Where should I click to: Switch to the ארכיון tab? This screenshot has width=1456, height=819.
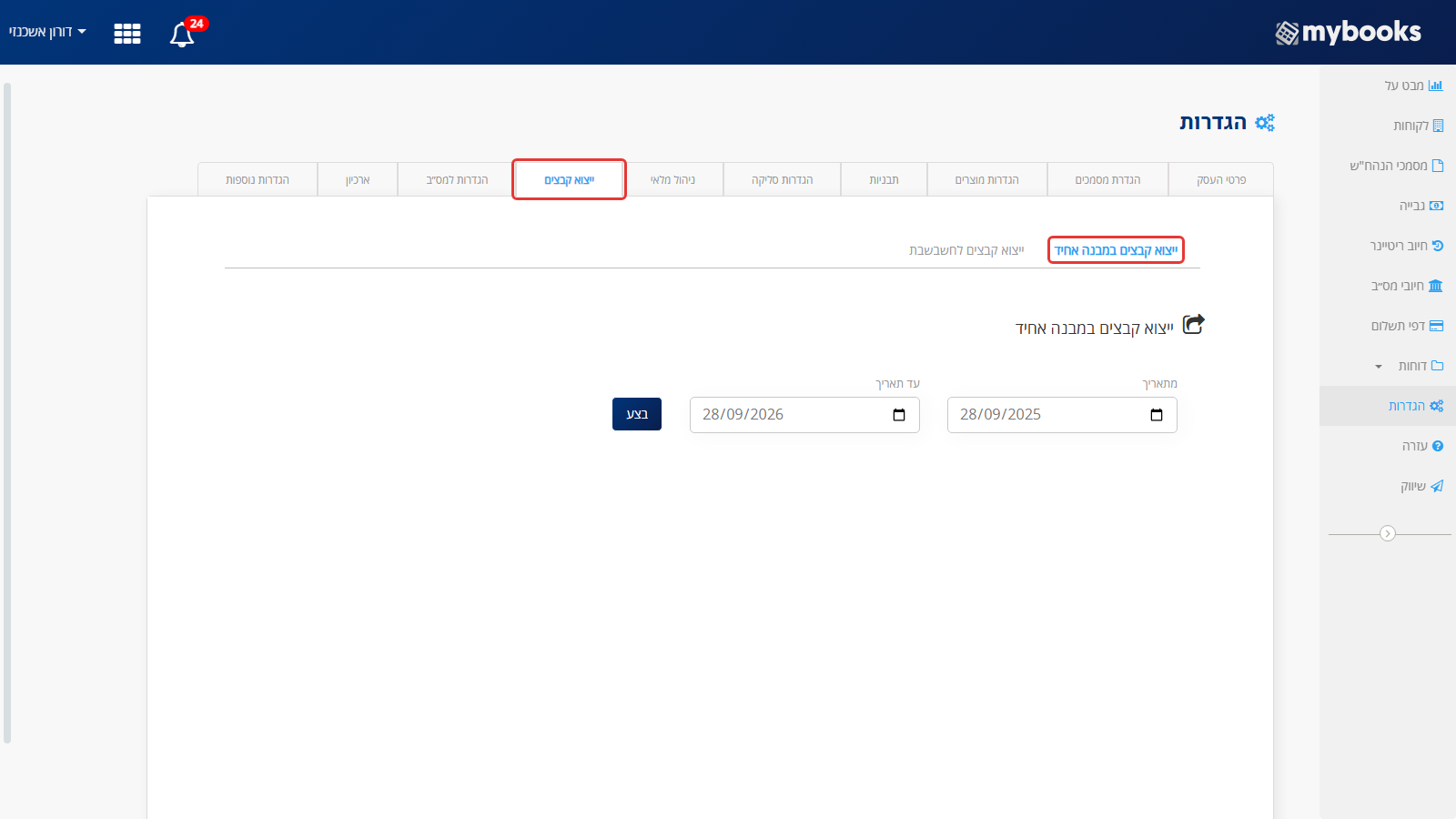(x=358, y=180)
